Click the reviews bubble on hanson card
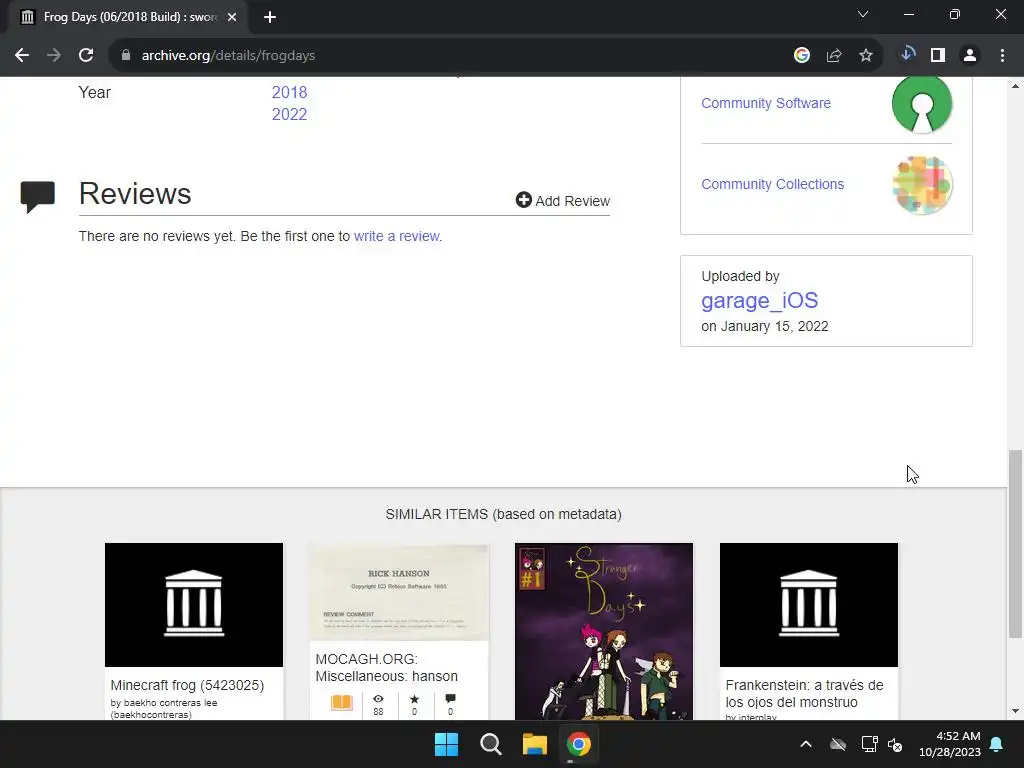This screenshot has height=768, width=1024. [x=450, y=699]
